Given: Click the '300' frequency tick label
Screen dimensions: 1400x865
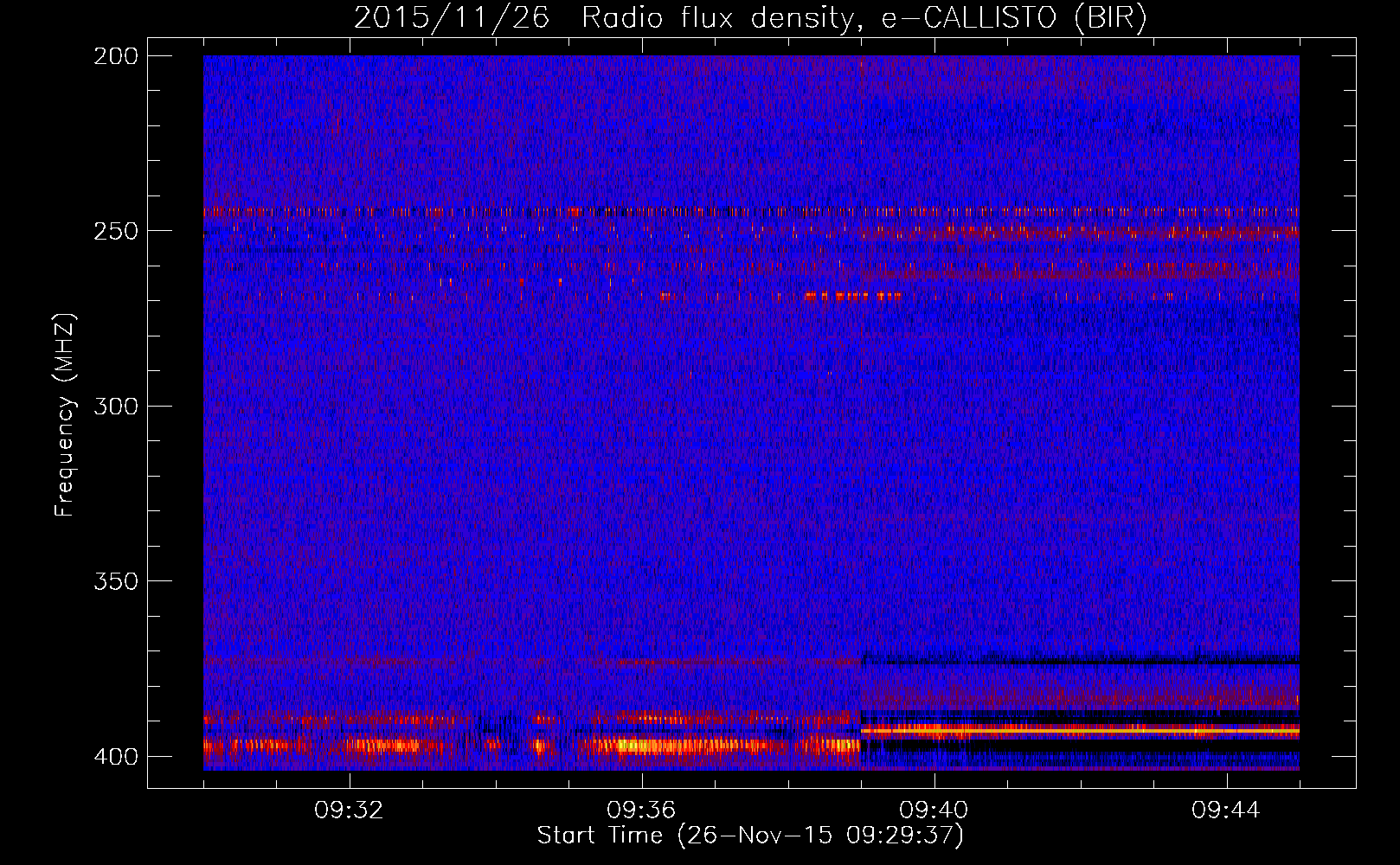Looking at the screenshot, I should [x=115, y=407].
